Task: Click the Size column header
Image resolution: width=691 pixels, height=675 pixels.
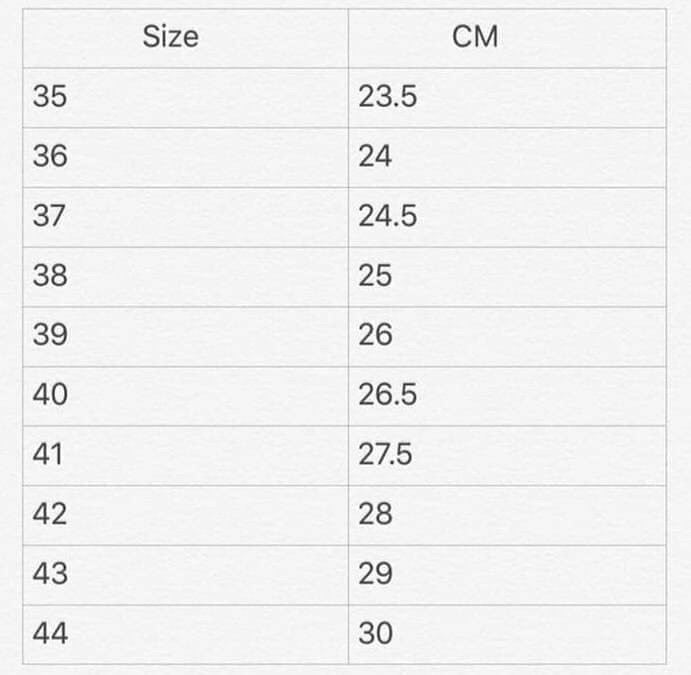Action: coord(171,38)
